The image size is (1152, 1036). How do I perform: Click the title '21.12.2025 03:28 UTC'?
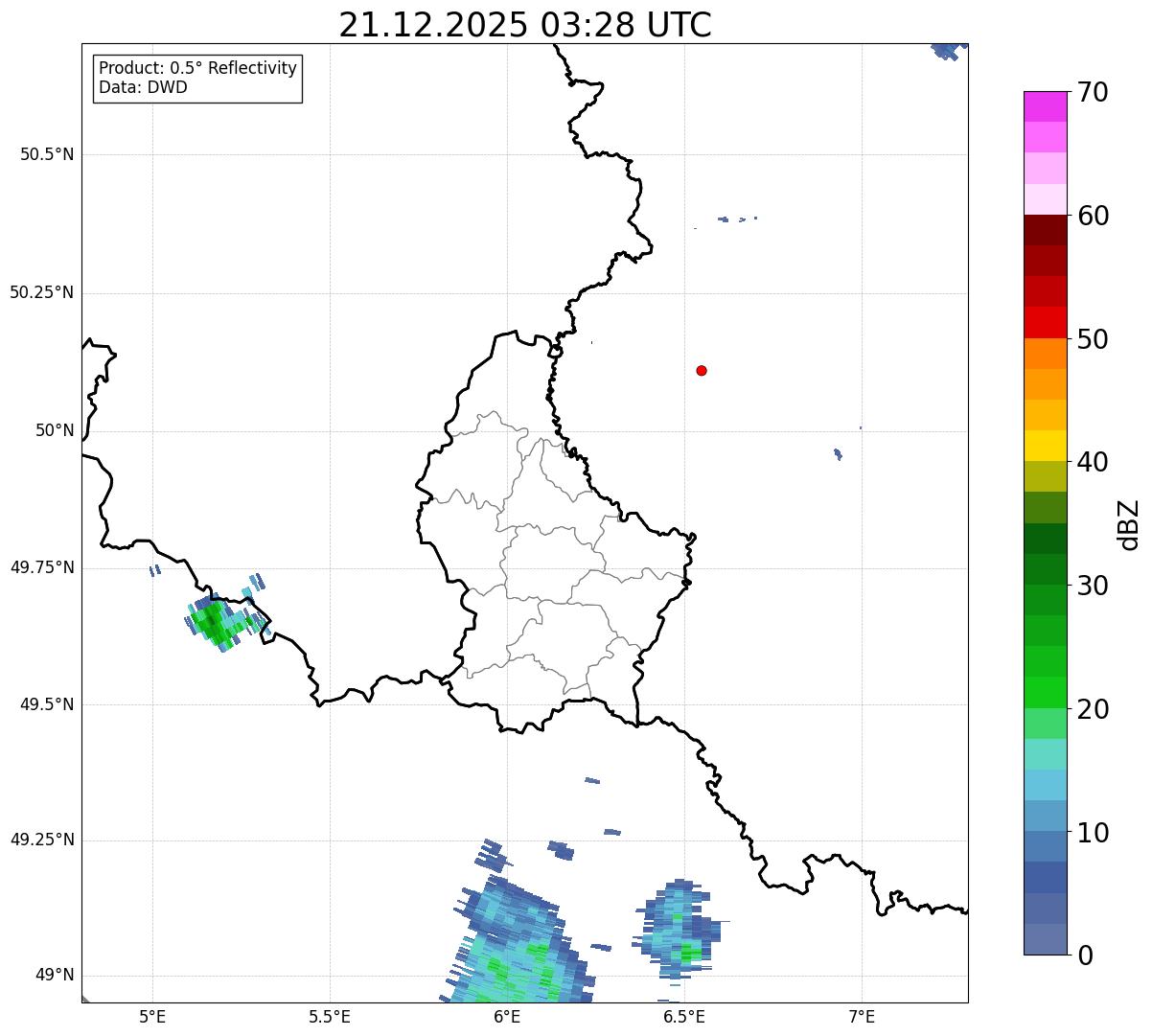click(525, 25)
